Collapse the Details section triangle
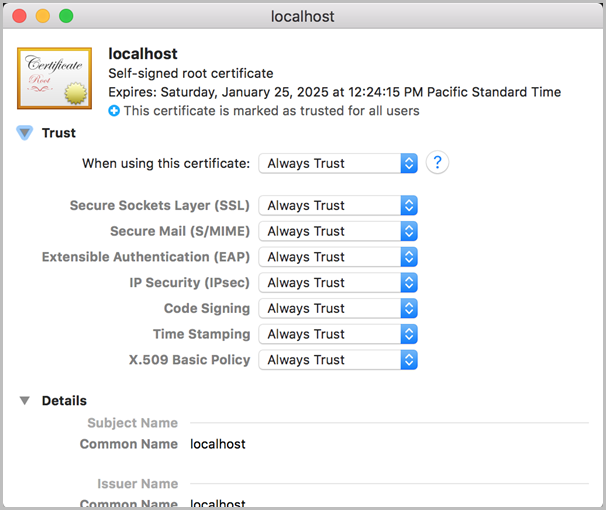606x510 pixels. pyautogui.click(x=25, y=401)
